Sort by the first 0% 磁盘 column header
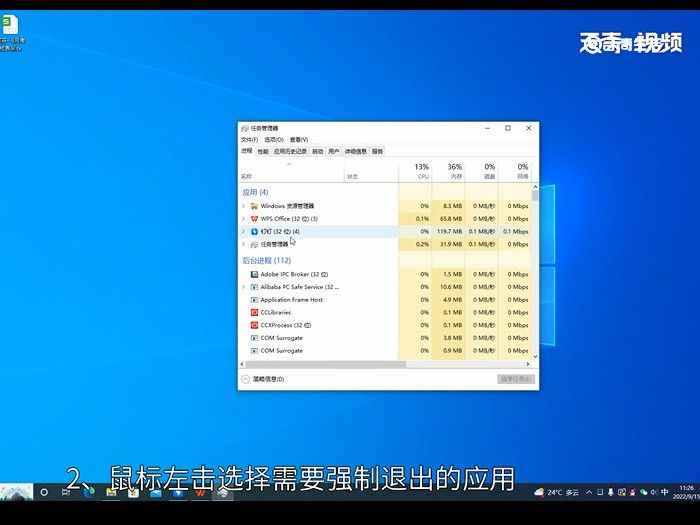The height and width of the screenshot is (525, 700). point(482,171)
